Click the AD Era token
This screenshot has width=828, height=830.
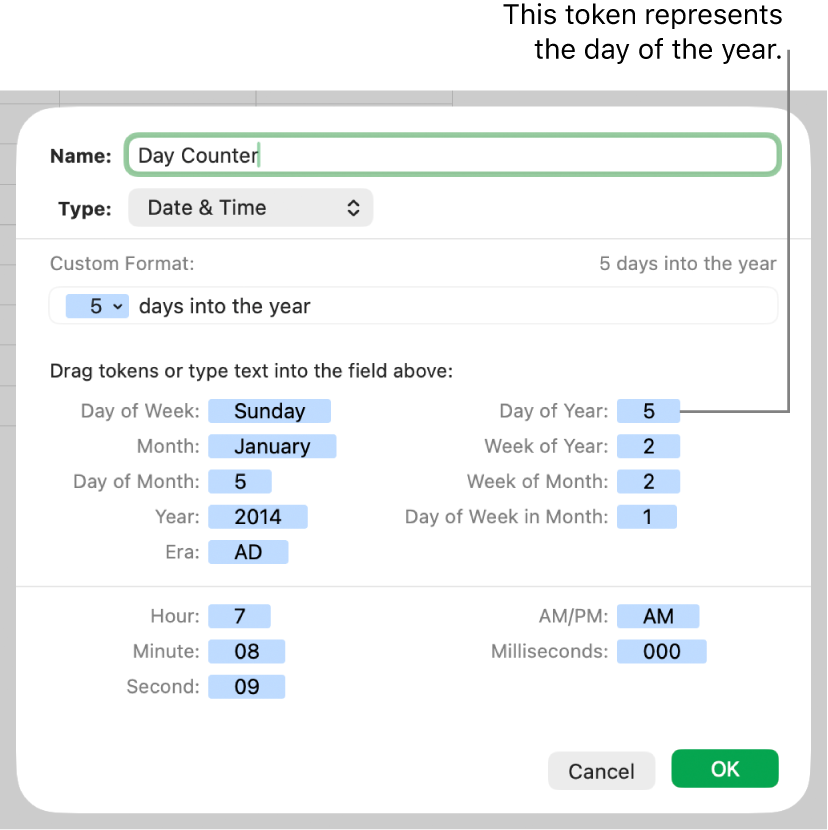pyautogui.click(x=248, y=552)
